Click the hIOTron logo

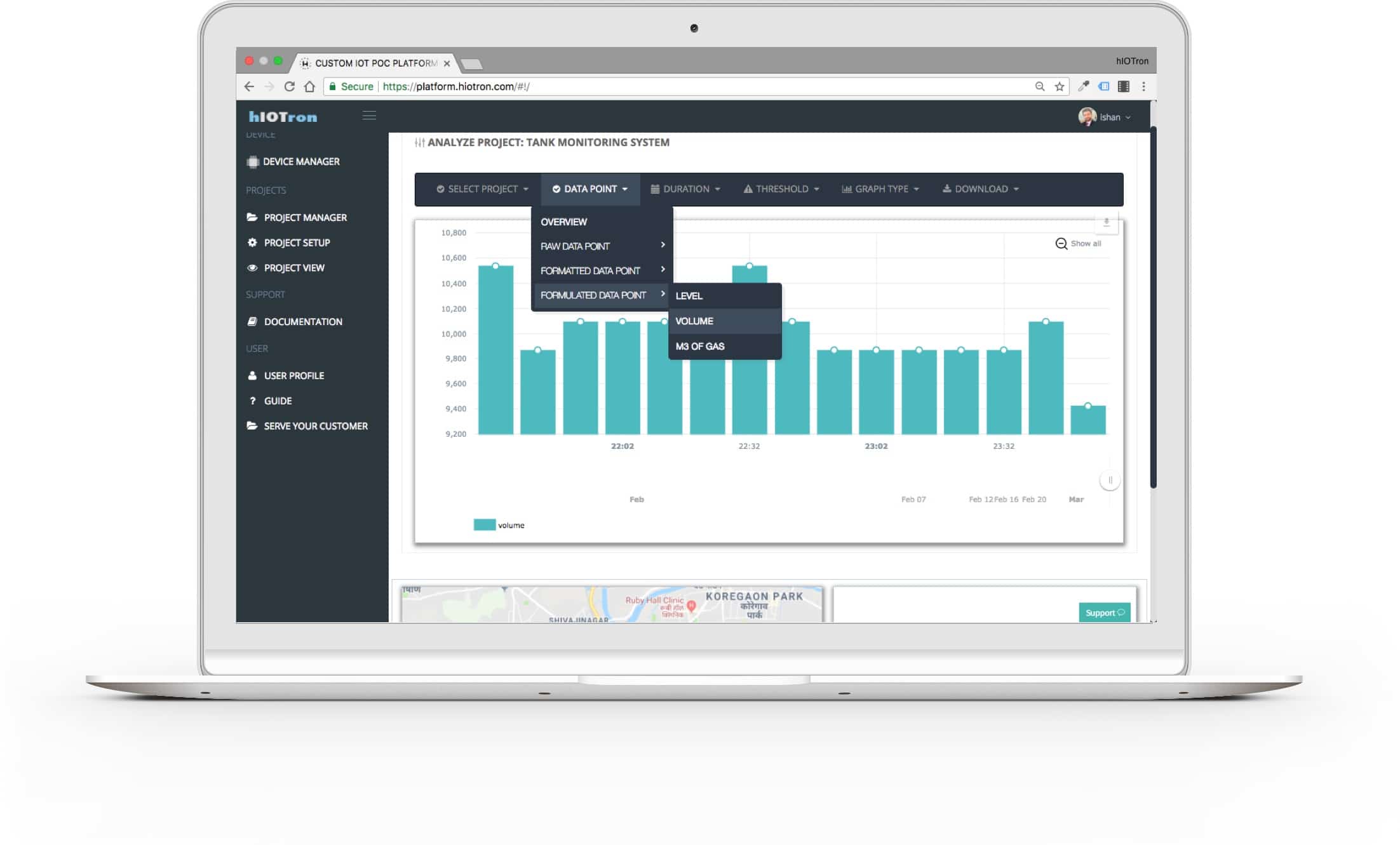click(283, 117)
